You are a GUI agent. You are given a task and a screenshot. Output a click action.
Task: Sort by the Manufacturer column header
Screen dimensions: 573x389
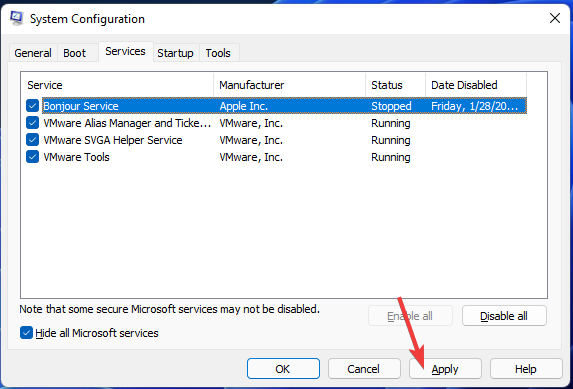tap(289, 85)
